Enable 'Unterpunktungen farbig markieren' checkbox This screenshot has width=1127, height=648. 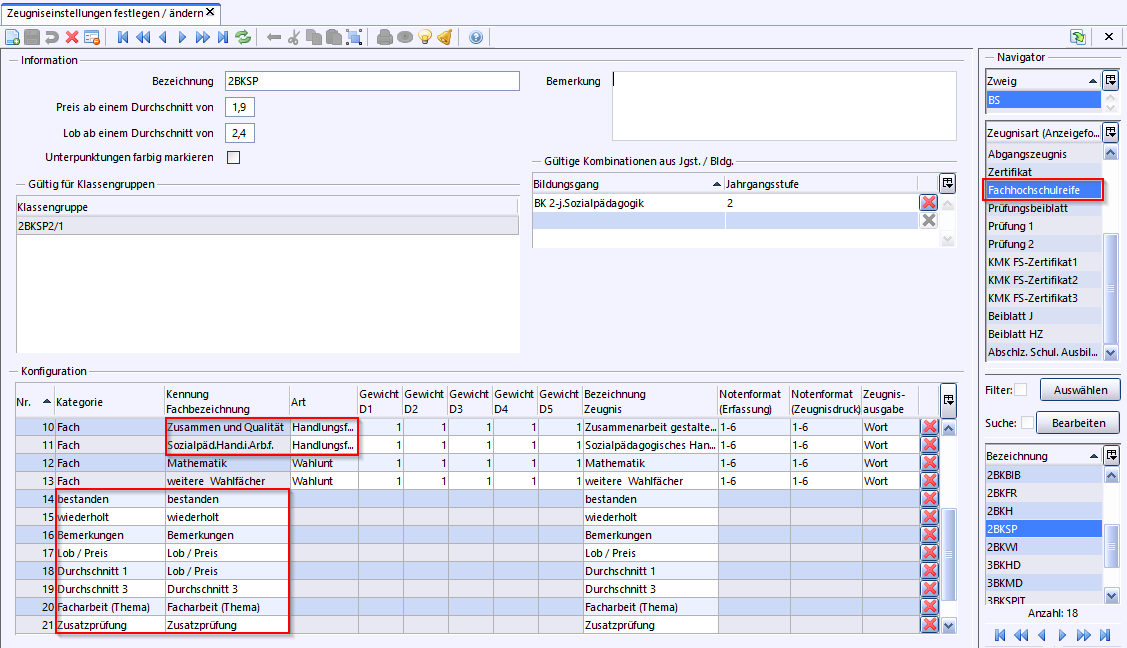click(x=234, y=157)
